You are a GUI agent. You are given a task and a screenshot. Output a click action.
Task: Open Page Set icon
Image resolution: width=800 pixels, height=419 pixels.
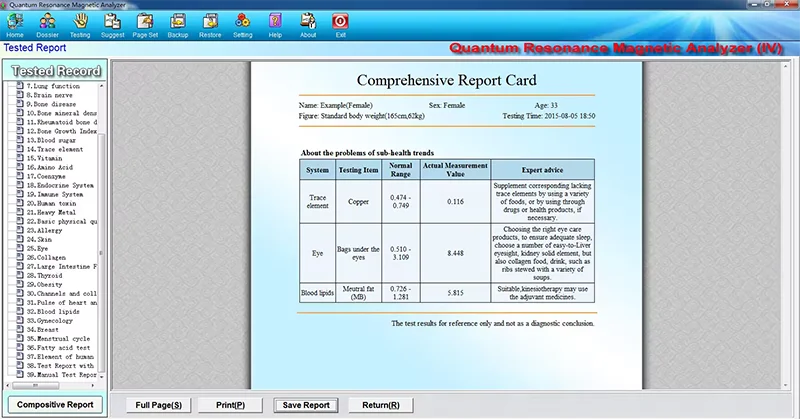(x=145, y=22)
